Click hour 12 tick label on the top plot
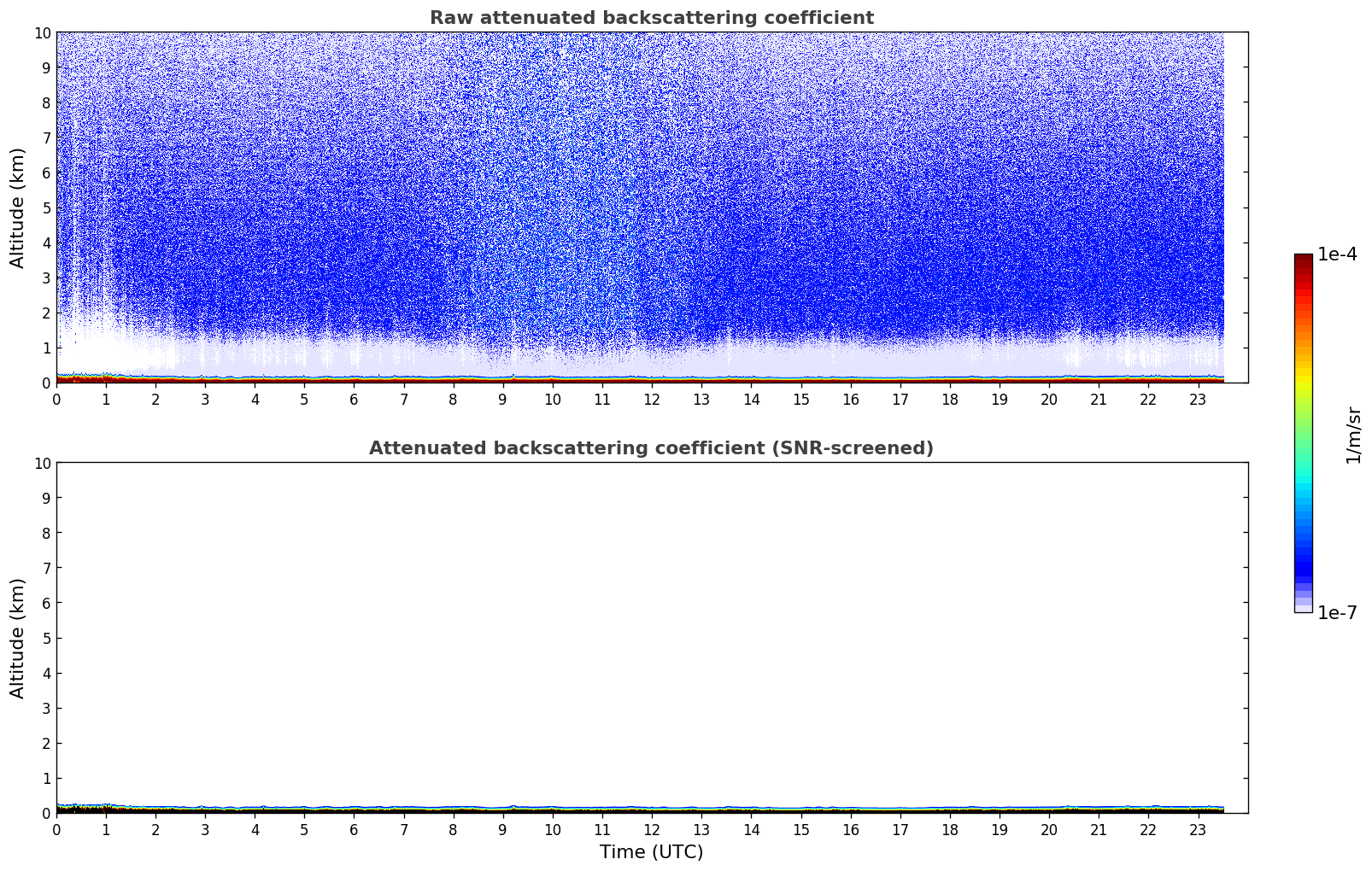This screenshot has width=1372, height=871. (652, 399)
